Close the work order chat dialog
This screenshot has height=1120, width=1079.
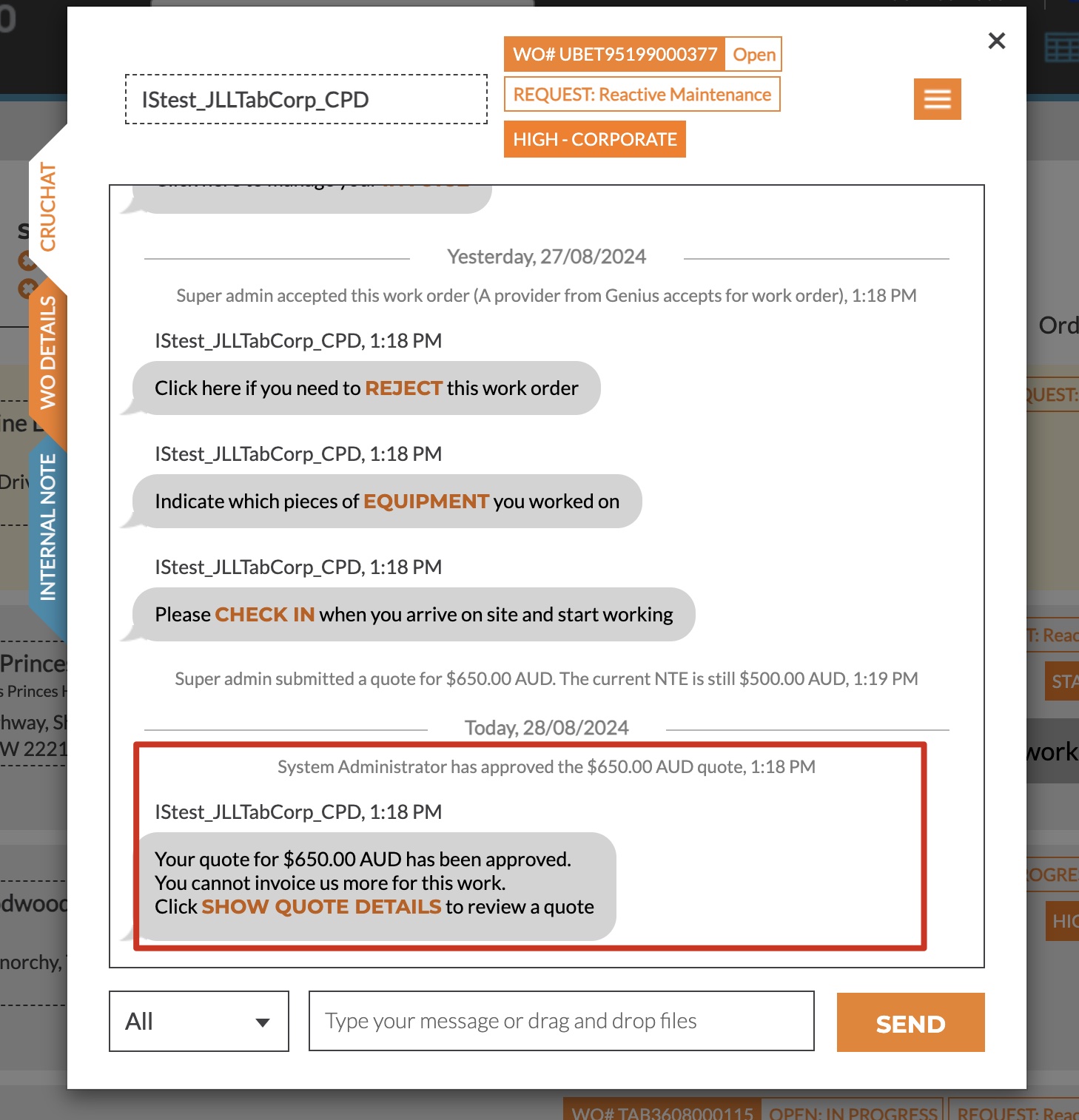(x=997, y=41)
